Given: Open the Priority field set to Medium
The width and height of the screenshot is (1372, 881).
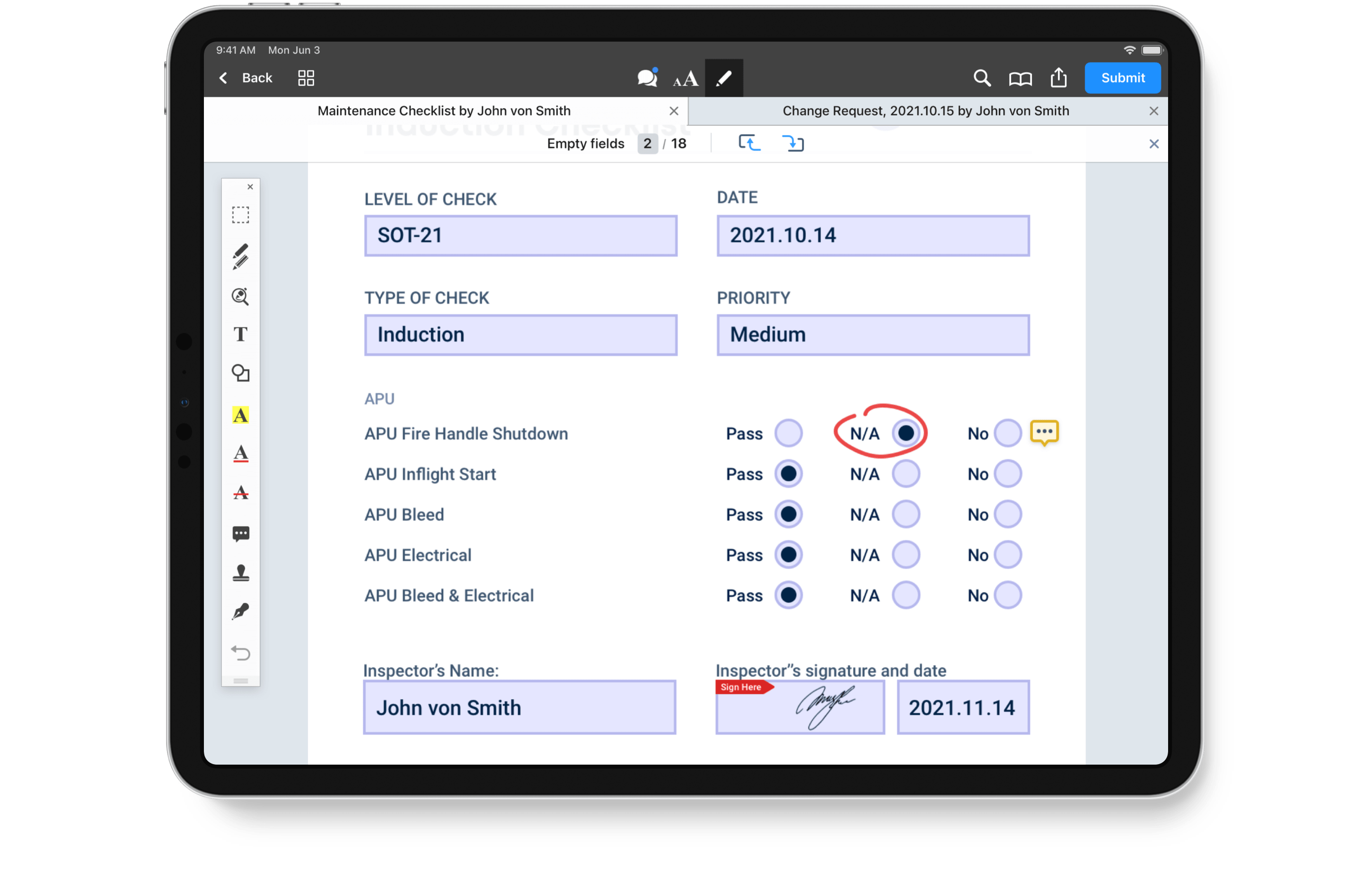Looking at the screenshot, I should pos(873,335).
